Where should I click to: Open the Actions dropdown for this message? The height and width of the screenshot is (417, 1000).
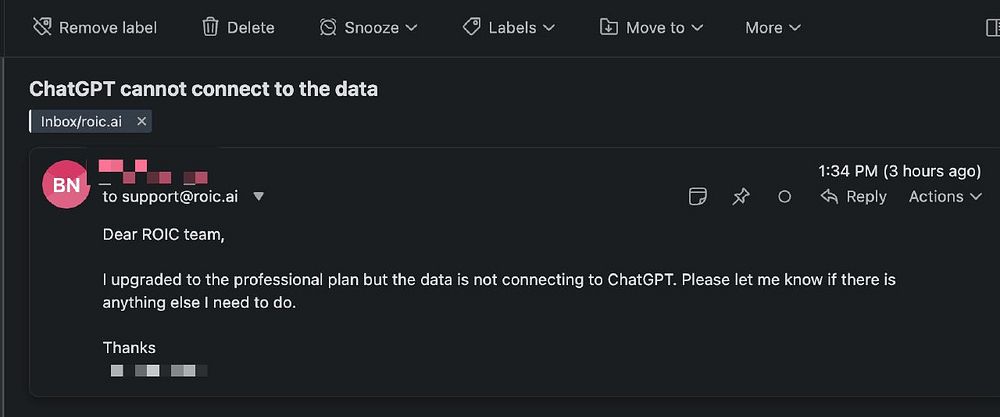click(945, 196)
